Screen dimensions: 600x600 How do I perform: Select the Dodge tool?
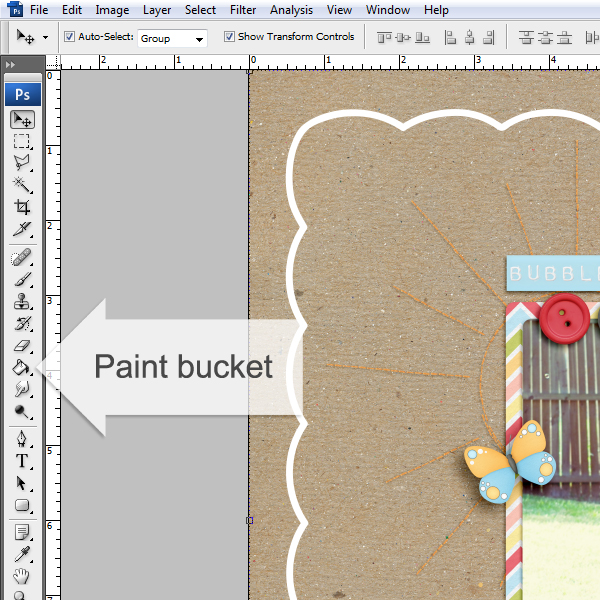pos(22,412)
